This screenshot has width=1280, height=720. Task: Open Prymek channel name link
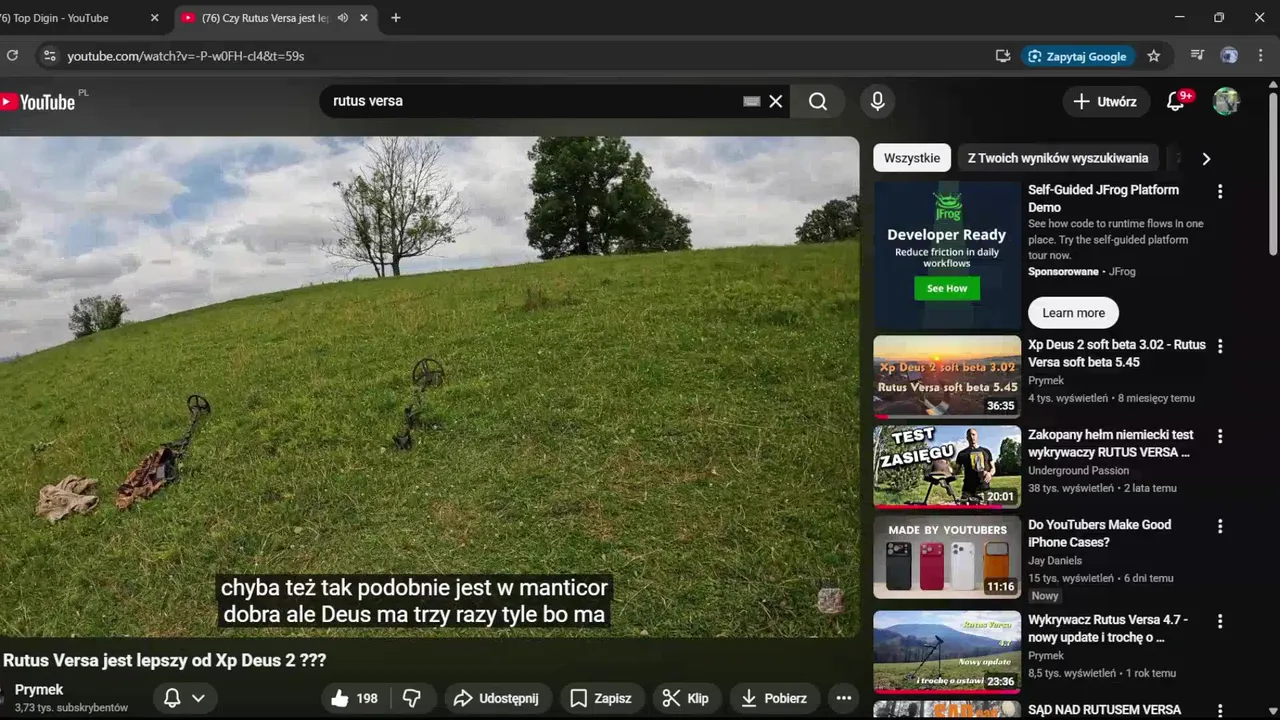[x=39, y=690]
